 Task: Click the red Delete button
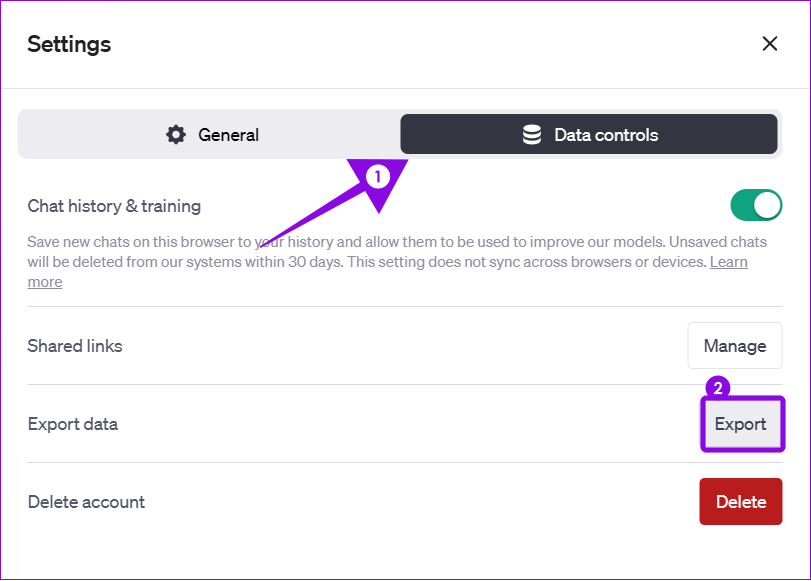point(741,502)
